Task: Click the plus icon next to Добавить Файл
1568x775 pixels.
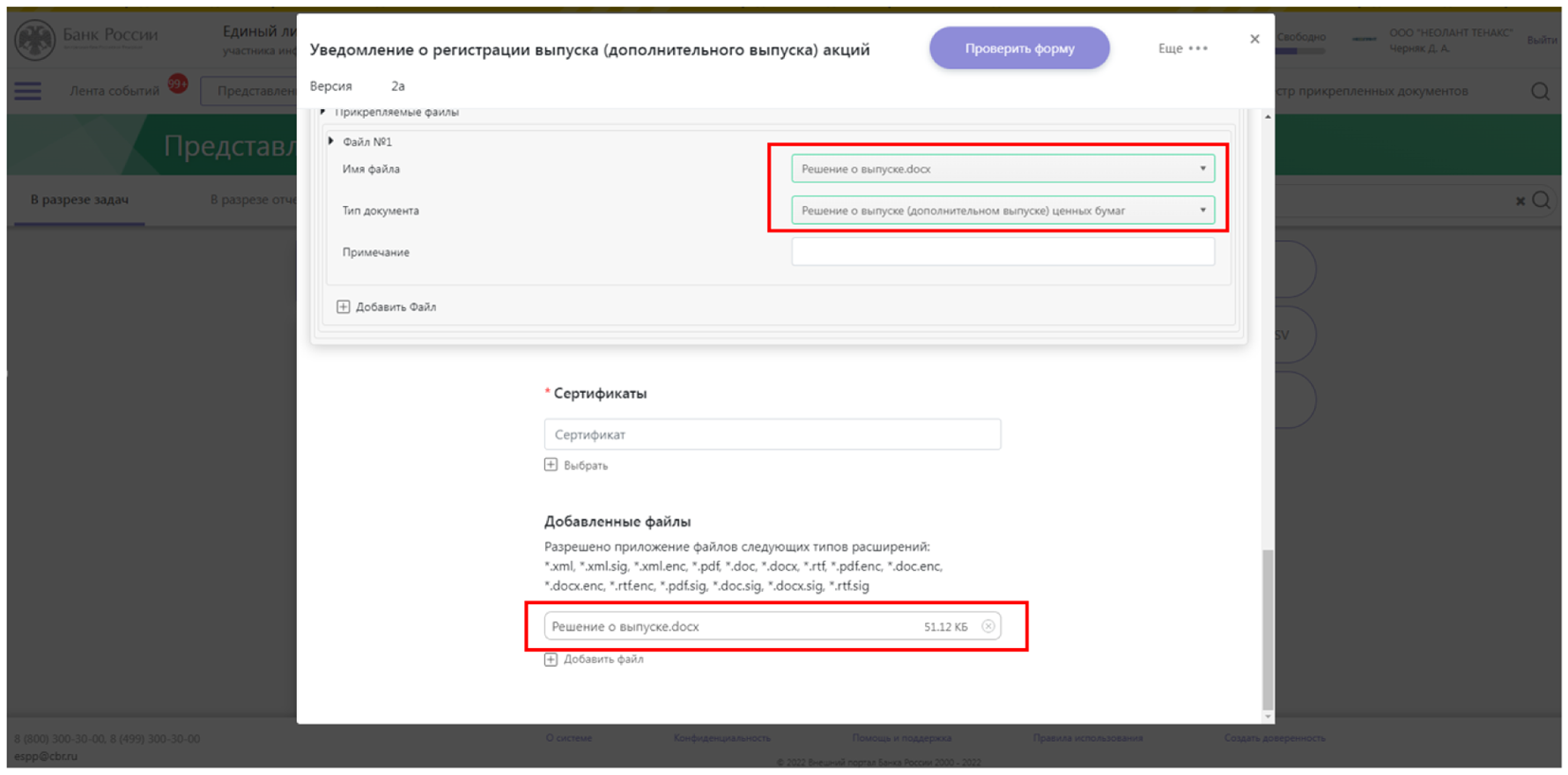Action: click(x=343, y=307)
